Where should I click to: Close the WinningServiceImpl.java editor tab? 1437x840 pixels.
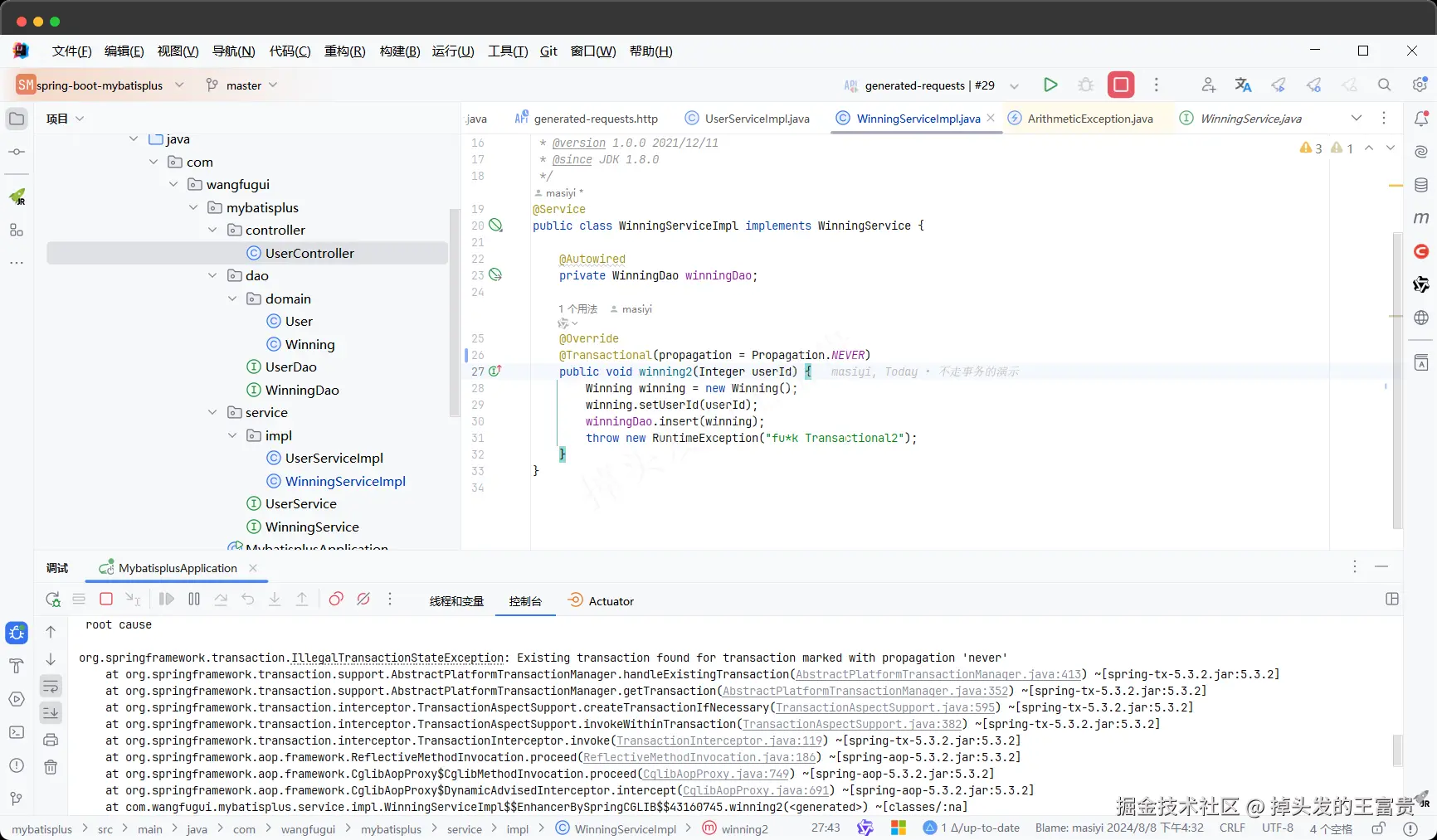click(x=991, y=118)
